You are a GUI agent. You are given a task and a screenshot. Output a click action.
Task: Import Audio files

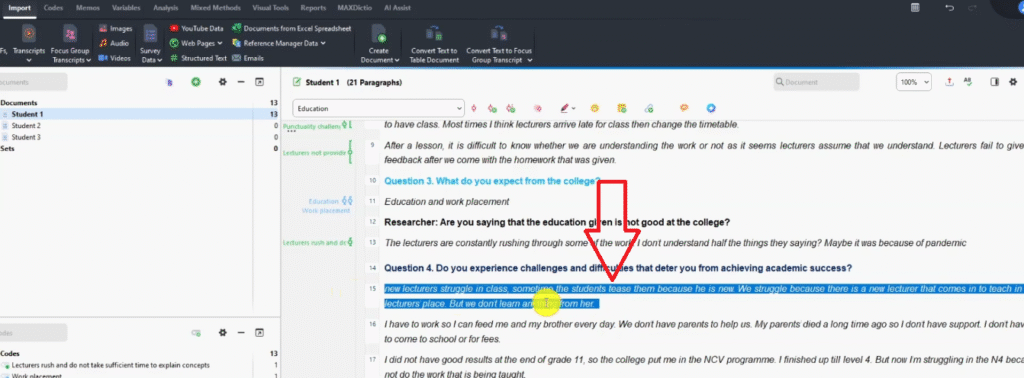[114, 43]
